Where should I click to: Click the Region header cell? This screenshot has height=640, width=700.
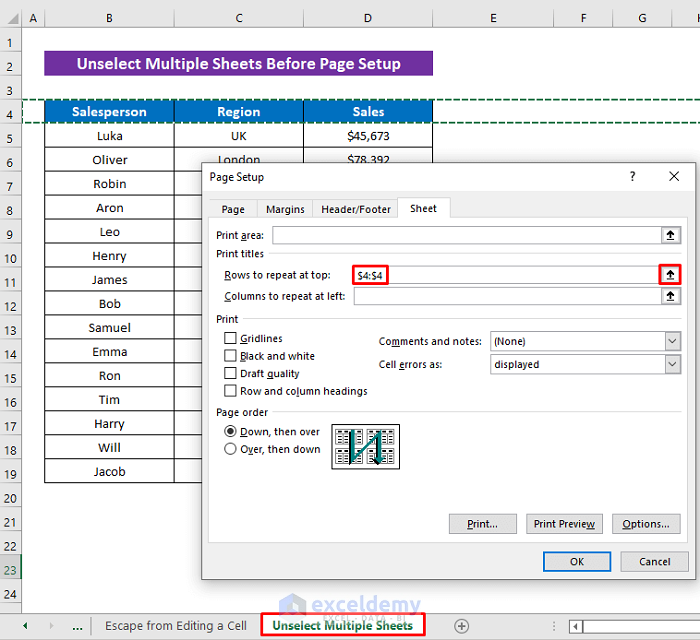[239, 112]
